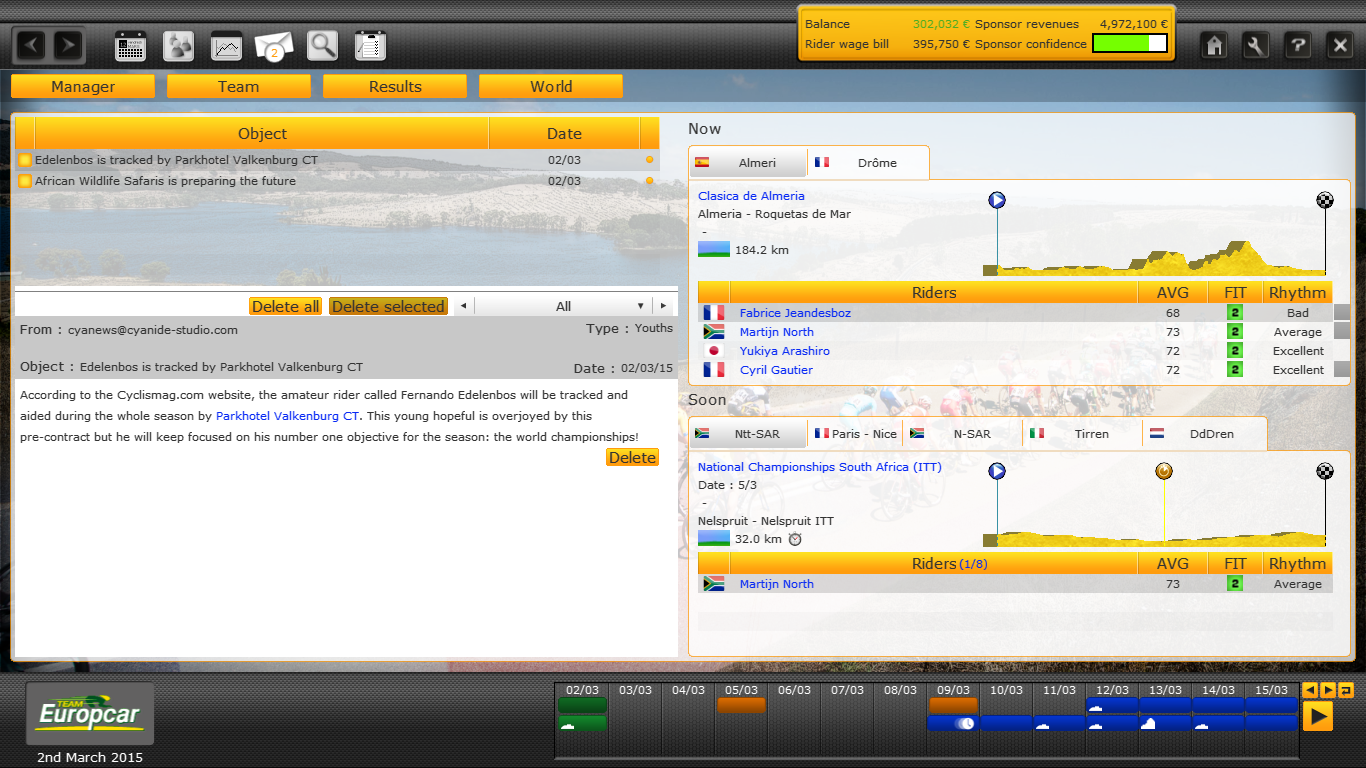Switch to the Paris - Nice tab
Image resolution: width=1366 pixels, height=768 pixels.
point(855,434)
